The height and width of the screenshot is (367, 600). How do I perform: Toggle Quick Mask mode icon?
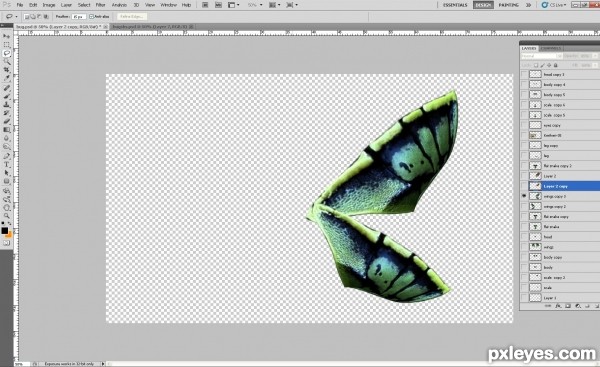coord(7,243)
